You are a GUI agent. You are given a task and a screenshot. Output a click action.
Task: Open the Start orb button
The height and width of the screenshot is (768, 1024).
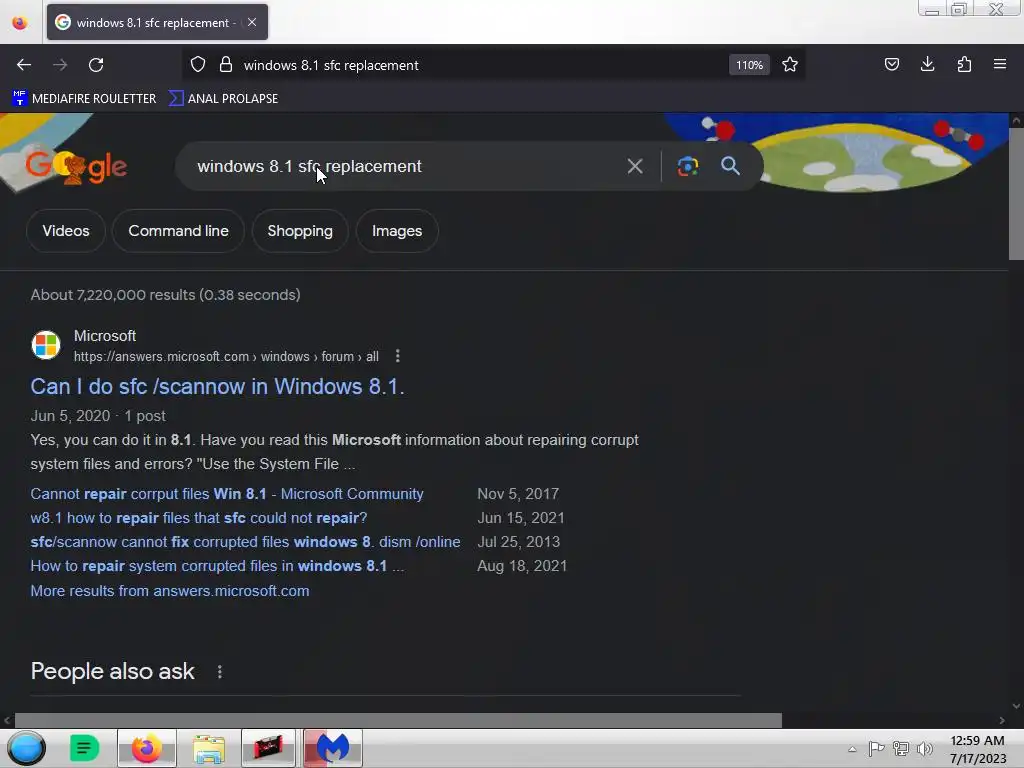(x=26, y=748)
